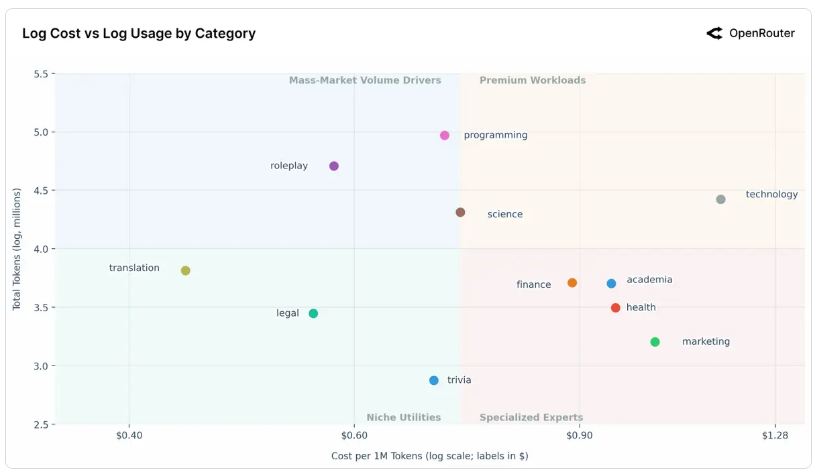Click the green marketing data point
This screenshot has width=818, height=474.
tap(655, 342)
